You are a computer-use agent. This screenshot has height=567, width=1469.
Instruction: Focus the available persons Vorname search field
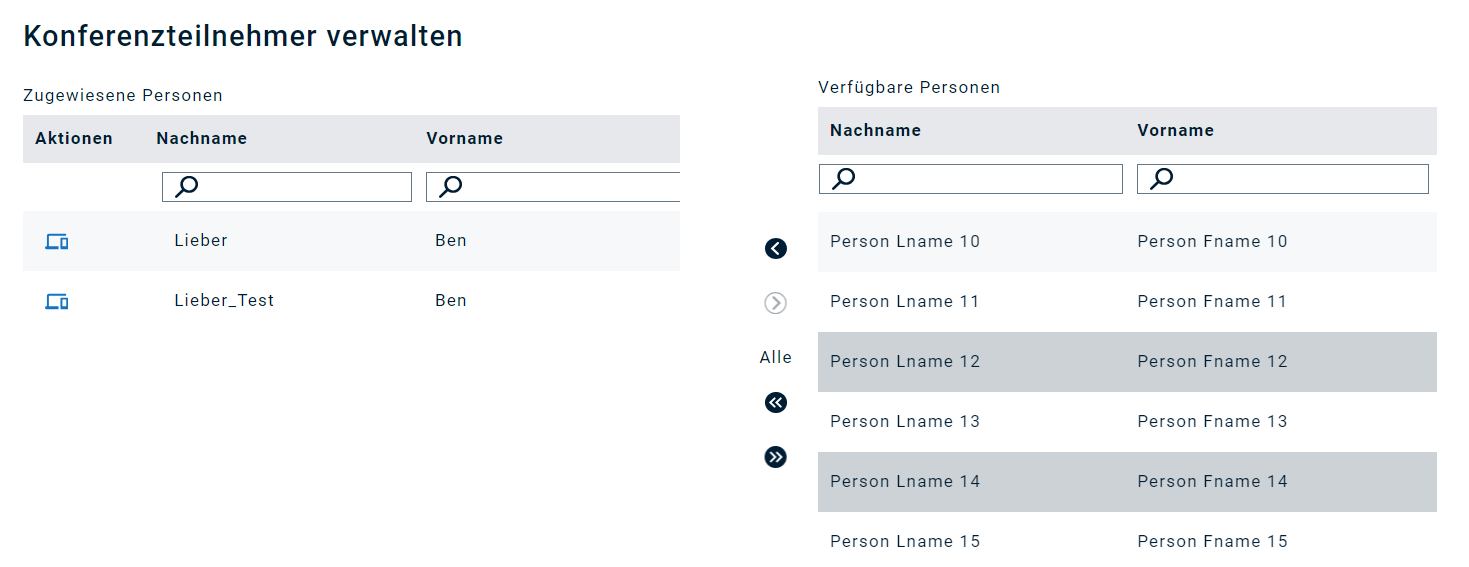click(x=1283, y=179)
